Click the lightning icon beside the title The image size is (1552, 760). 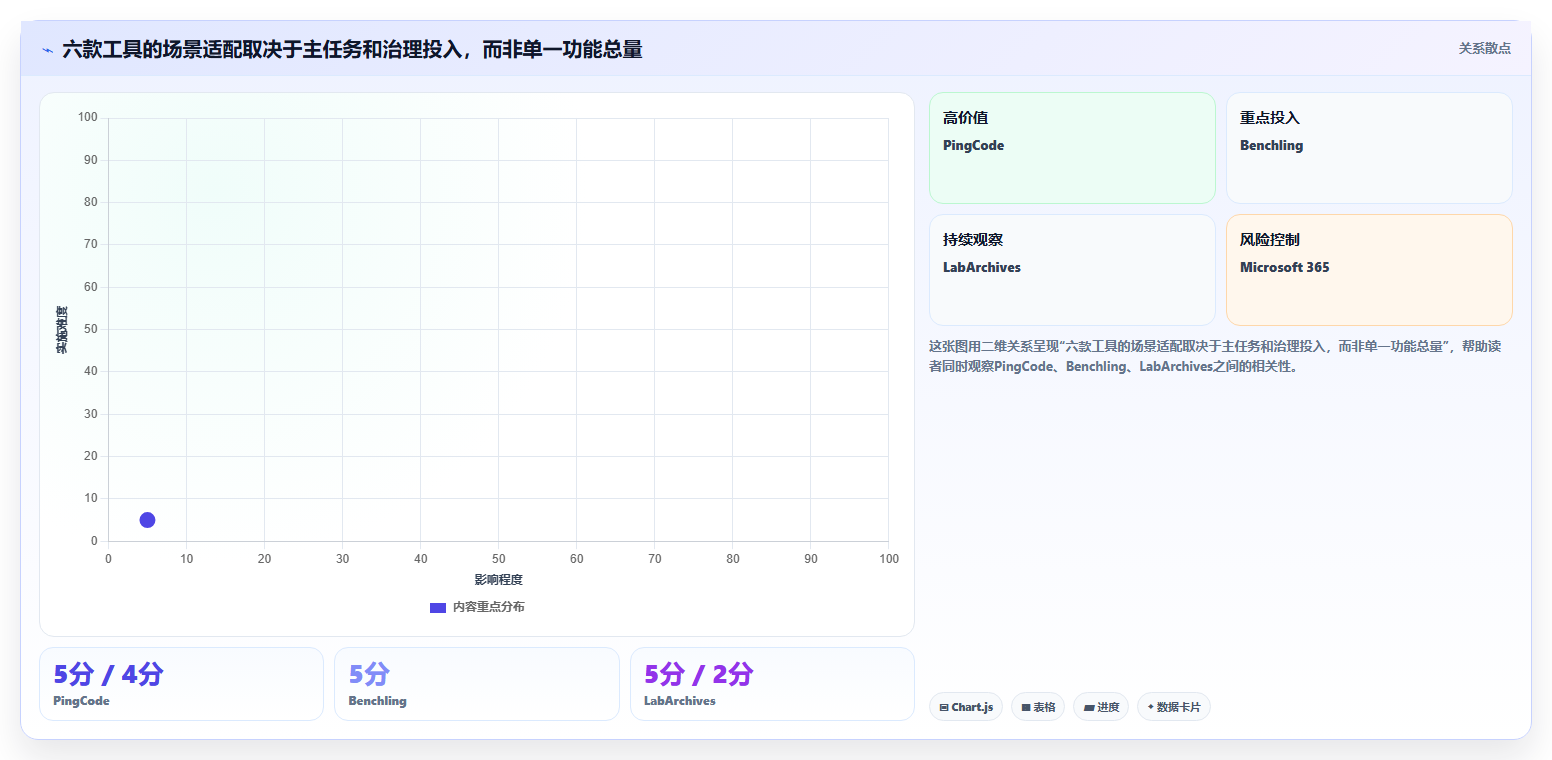[x=47, y=50]
